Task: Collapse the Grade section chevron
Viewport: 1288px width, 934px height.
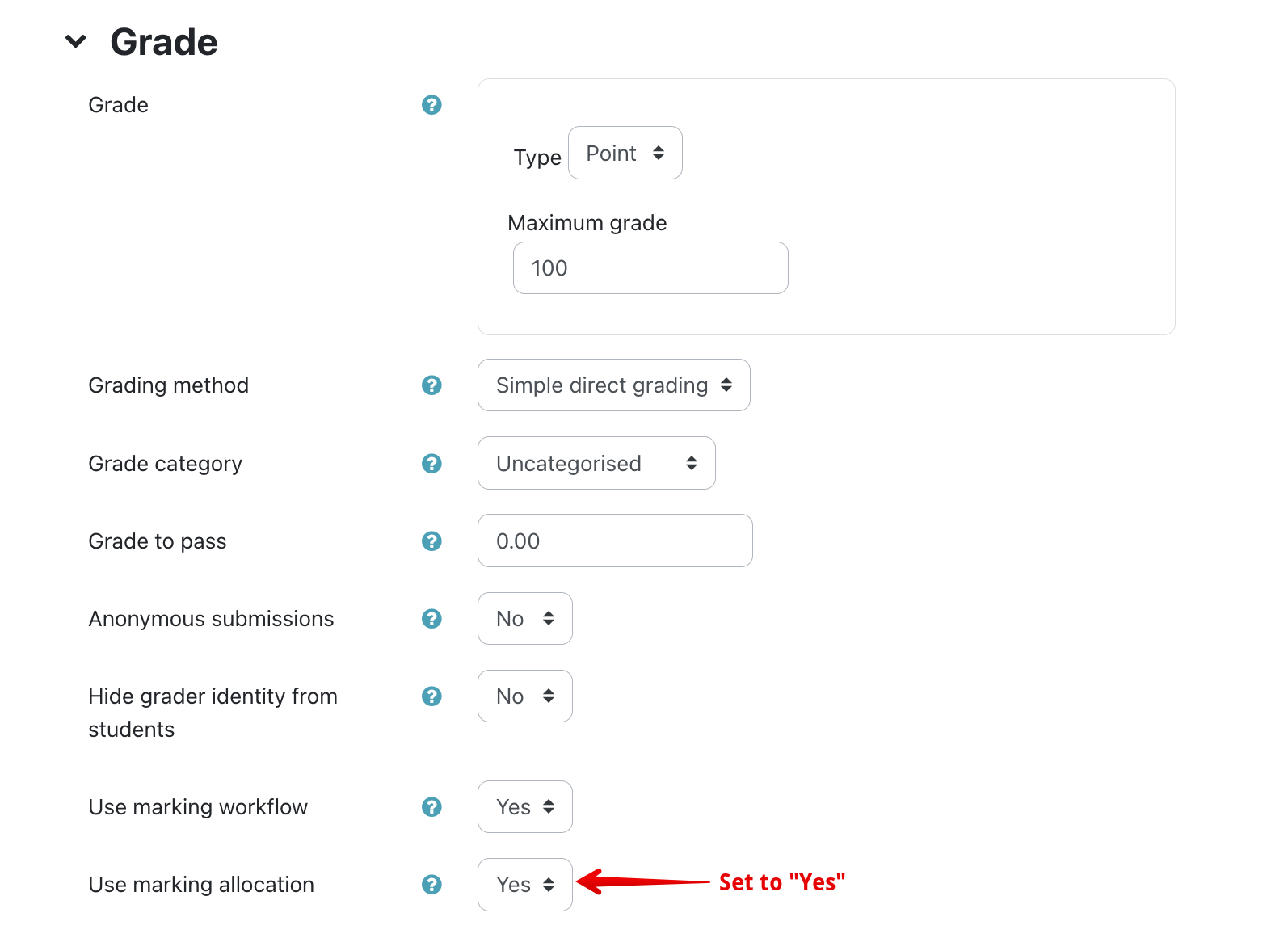Action: click(76, 41)
